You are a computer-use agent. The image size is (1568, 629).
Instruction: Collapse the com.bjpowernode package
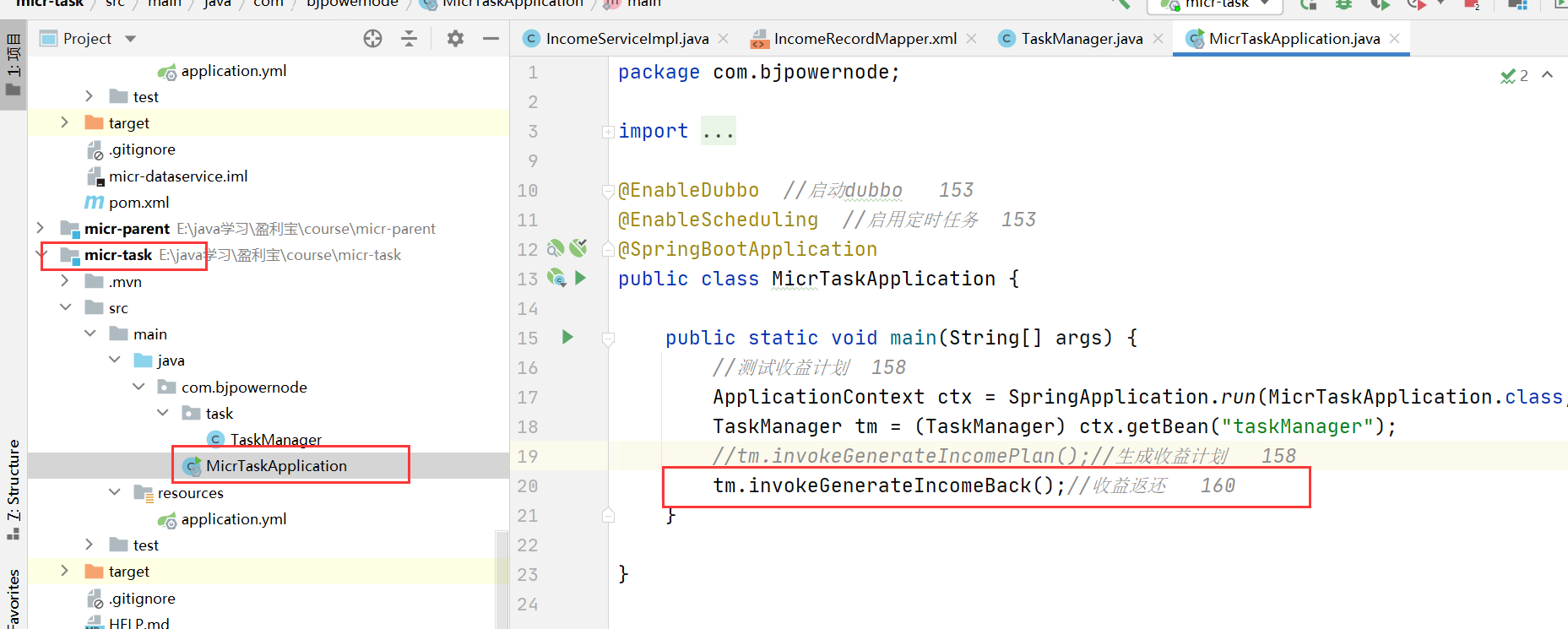coord(138,387)
